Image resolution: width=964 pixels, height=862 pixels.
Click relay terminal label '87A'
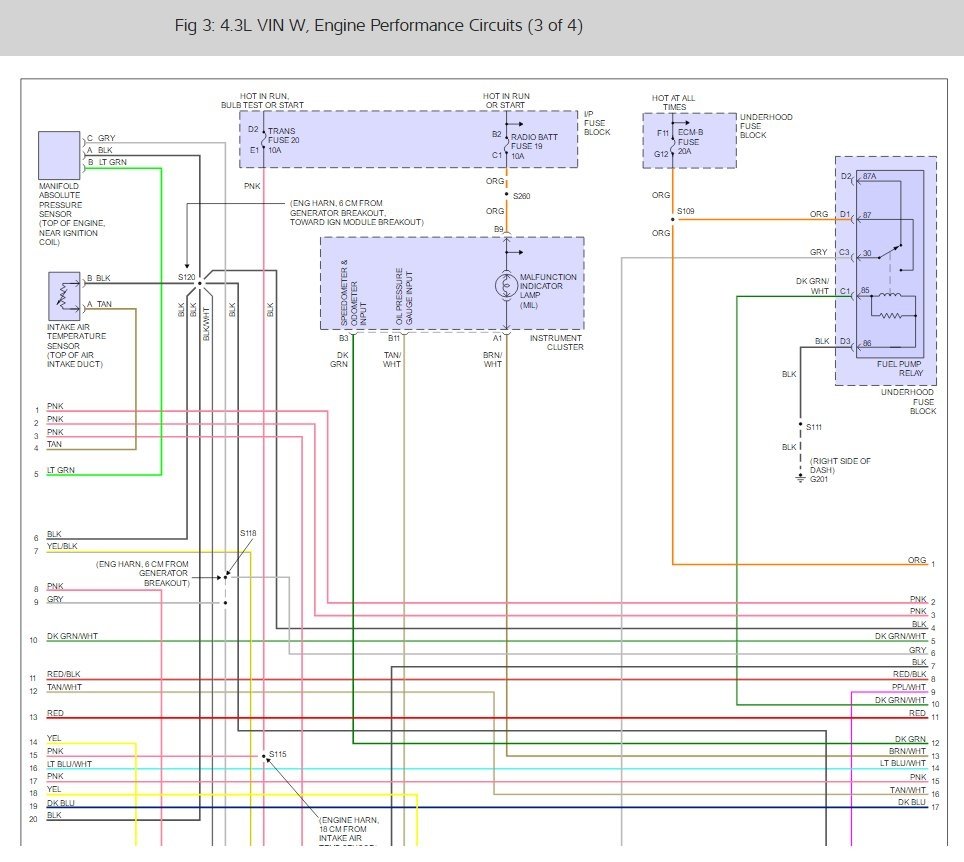869,176
